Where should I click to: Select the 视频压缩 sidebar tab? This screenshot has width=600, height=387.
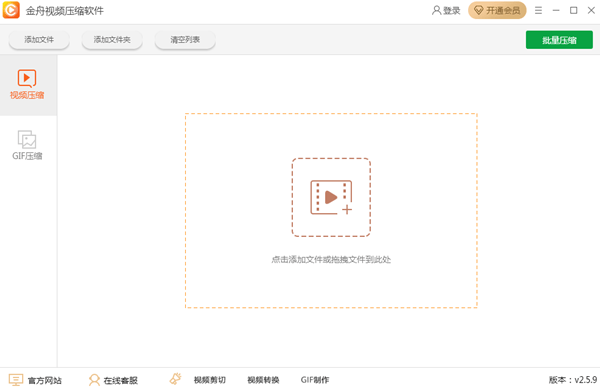pos(27,85)
